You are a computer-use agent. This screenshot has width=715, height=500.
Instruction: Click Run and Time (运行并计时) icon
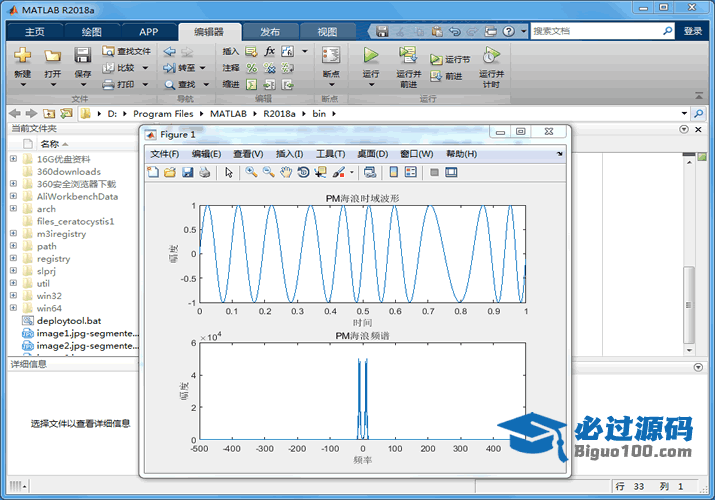click(491, 55)
